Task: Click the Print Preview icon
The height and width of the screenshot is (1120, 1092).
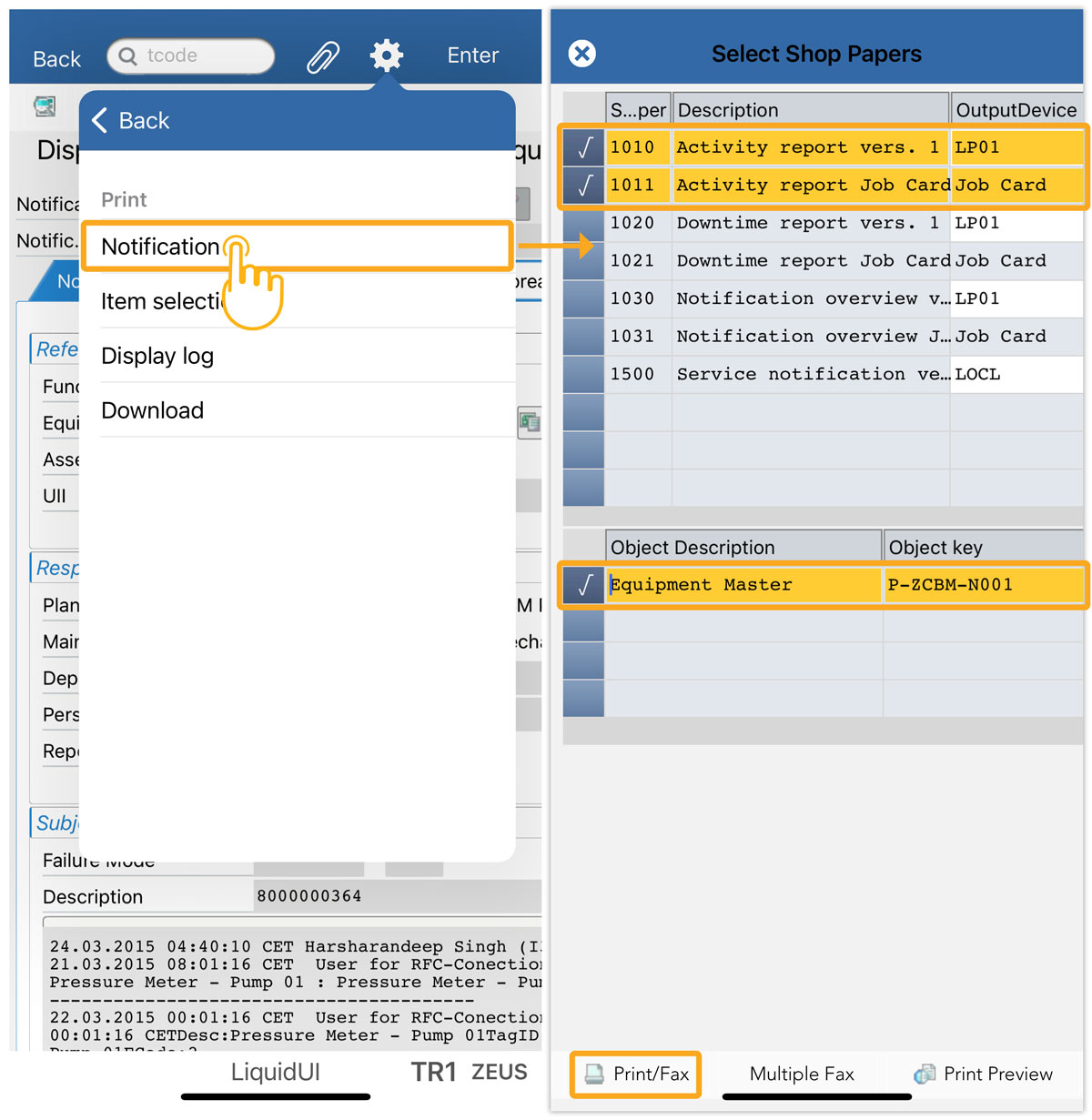Action: click(x=925, y=1075)
